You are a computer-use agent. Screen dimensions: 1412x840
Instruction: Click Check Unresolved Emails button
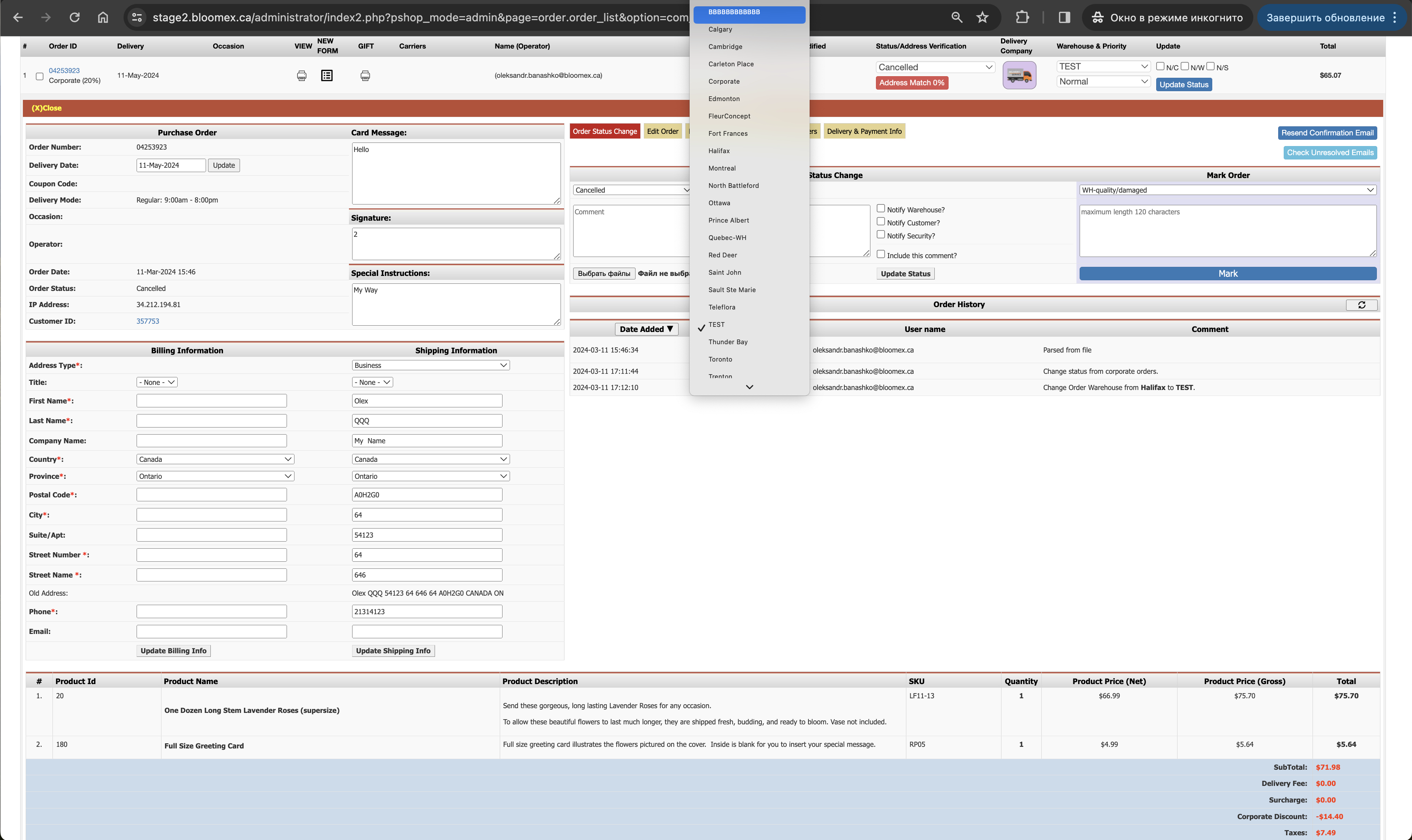coord(1330,153)
